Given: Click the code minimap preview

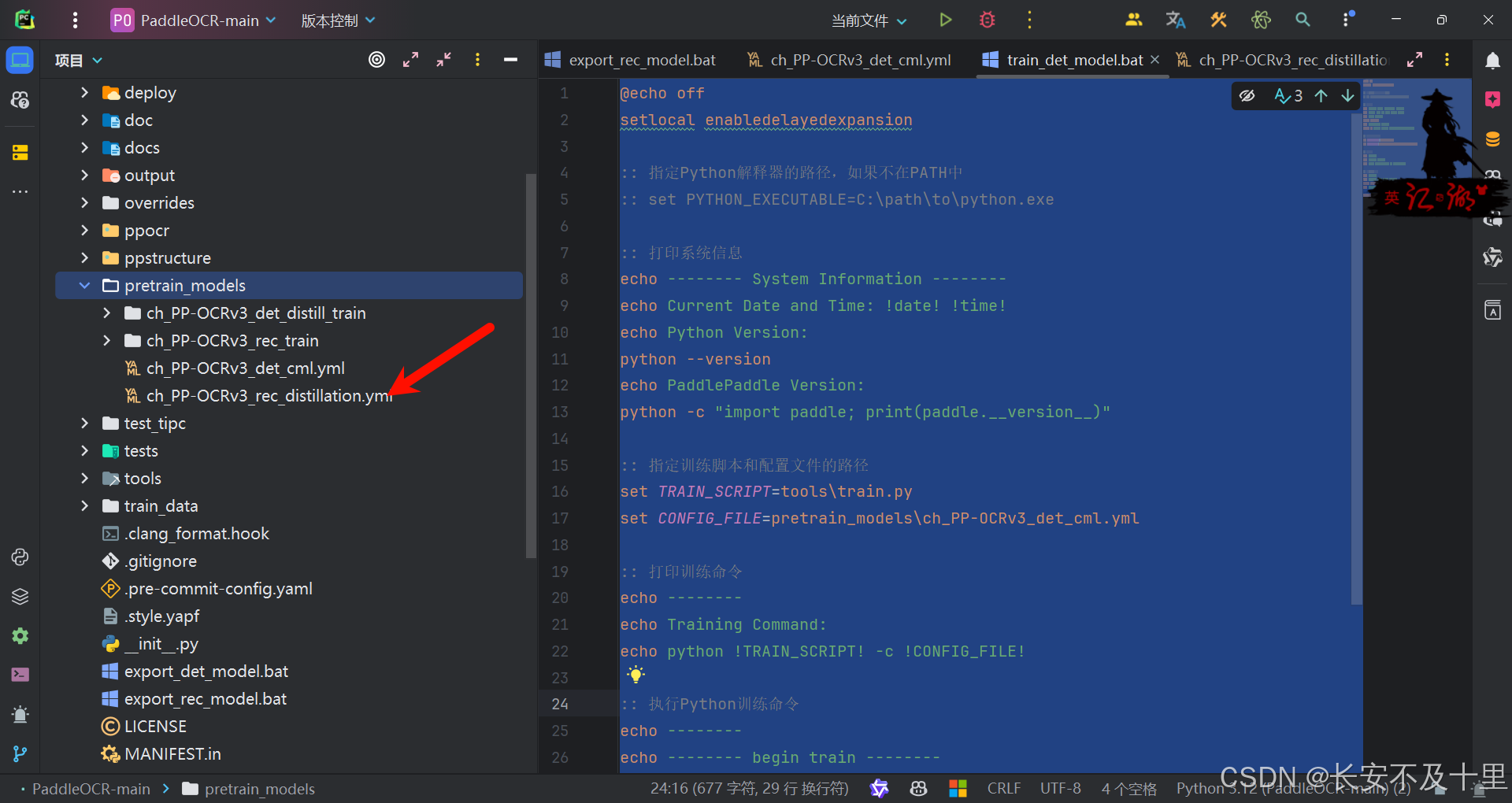Looking at the screenshot, I should (1390, 138).
